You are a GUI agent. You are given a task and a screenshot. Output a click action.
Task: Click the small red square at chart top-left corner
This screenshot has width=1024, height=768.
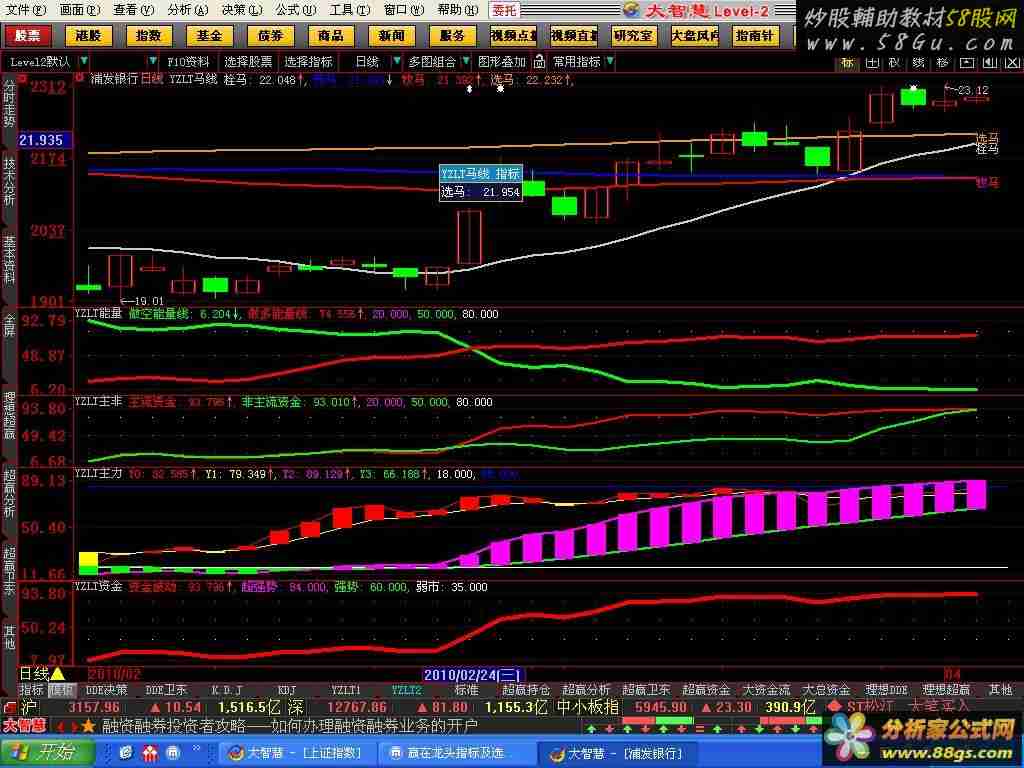(x=24, y=78)
